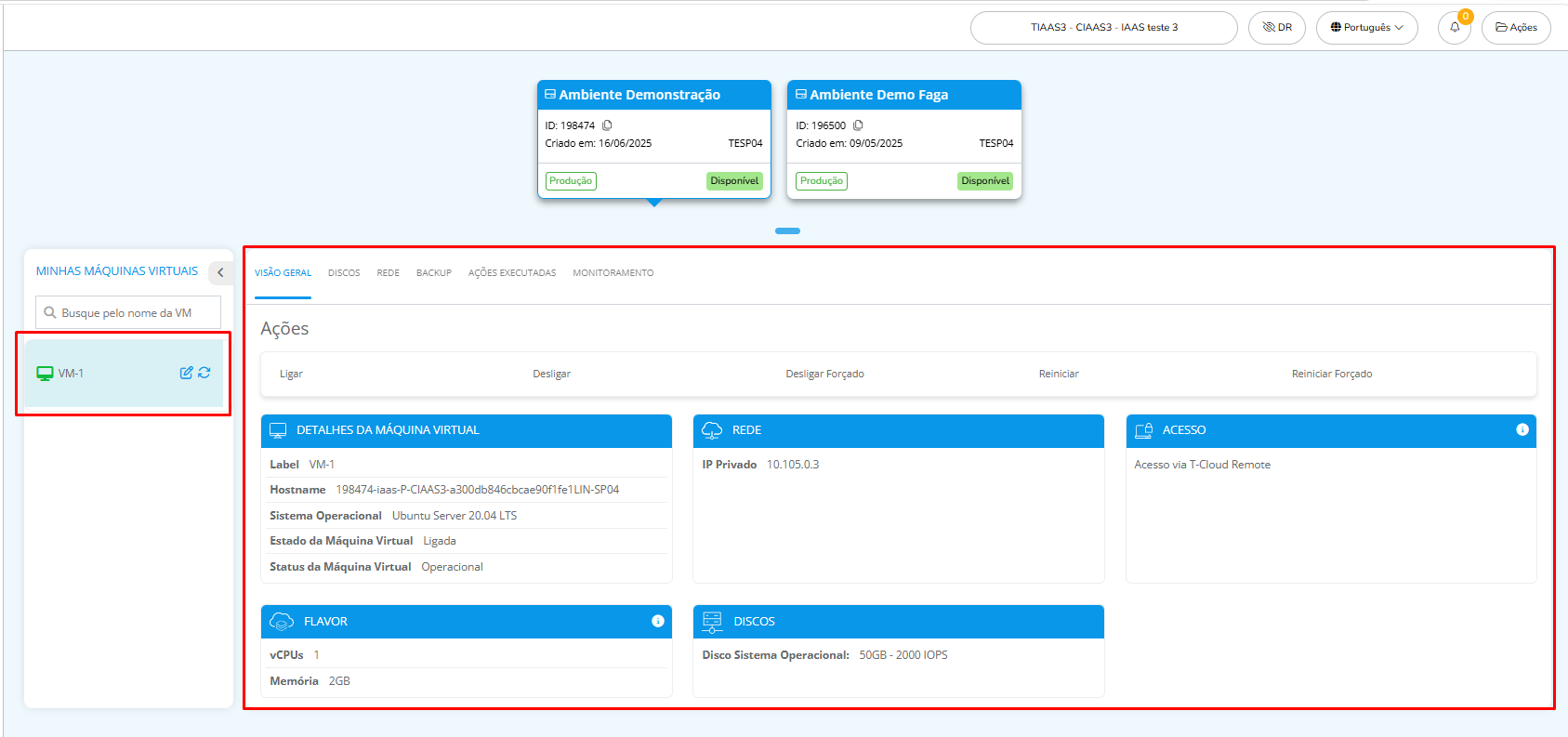Copy the ID 198474 with copy icon
Image resolution: width=1568 pixels, height=737 pixels.
[607, 125]
